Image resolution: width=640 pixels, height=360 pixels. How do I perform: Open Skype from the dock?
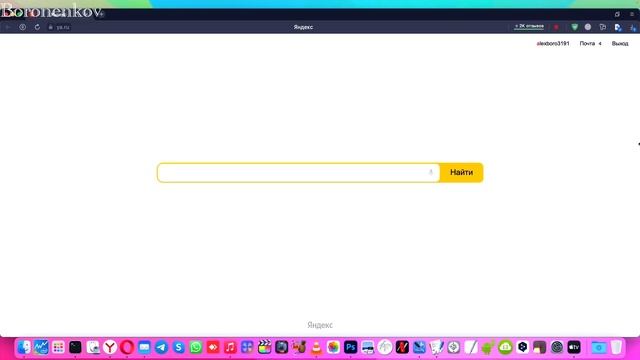coord(178,347)
